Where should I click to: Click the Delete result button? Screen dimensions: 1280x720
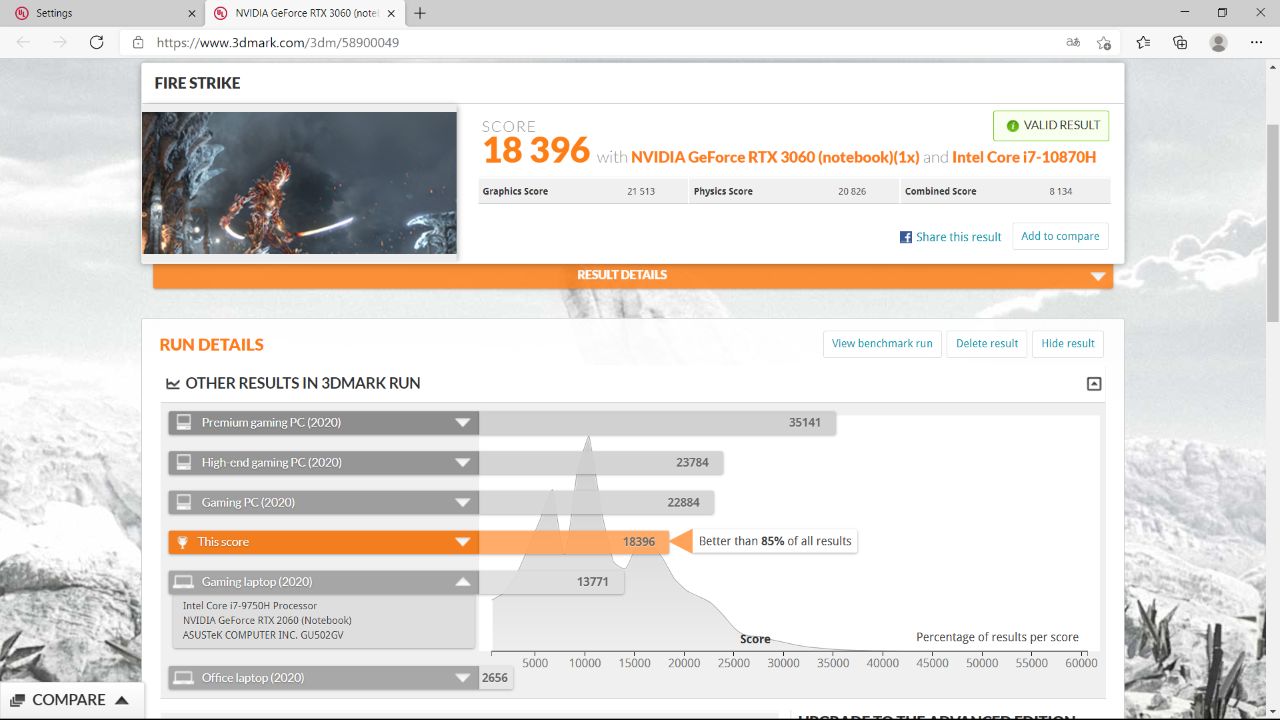click(987, 343)
